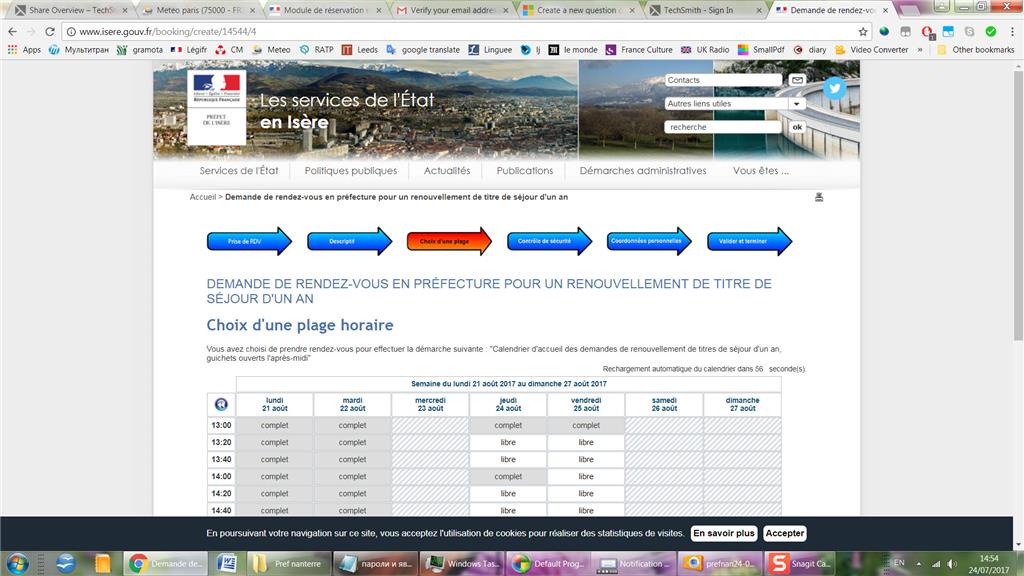Open the Démarches administratives menu
Image resolution: width=1024 pixels, height=576 pixels.
[x=643, y=170]
